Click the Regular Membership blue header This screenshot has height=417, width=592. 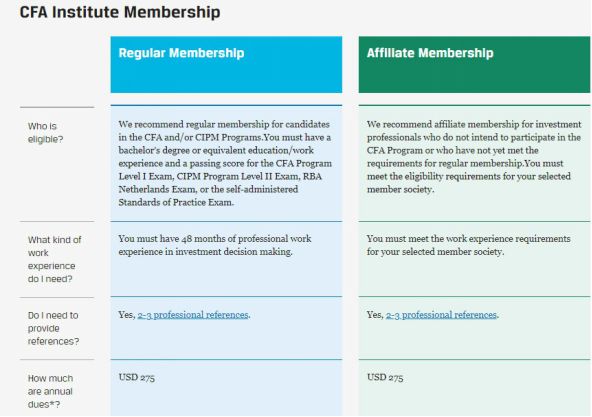pos(226,65)
